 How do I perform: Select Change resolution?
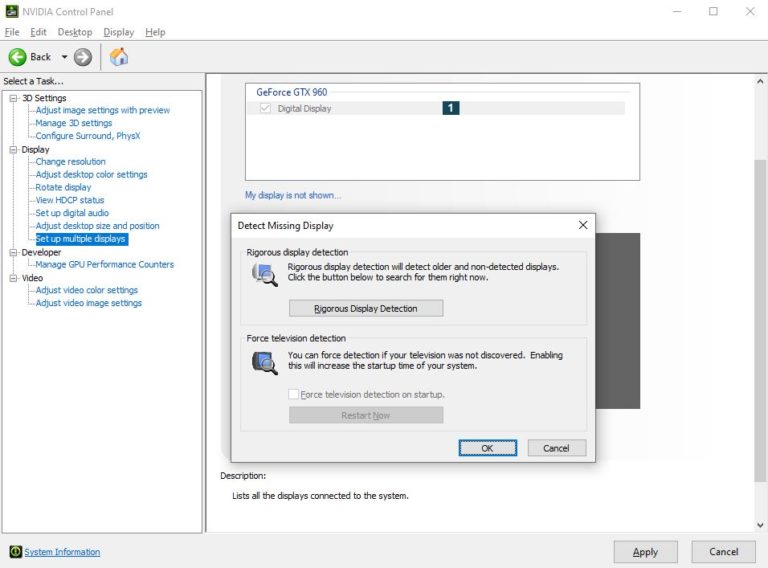71,162
